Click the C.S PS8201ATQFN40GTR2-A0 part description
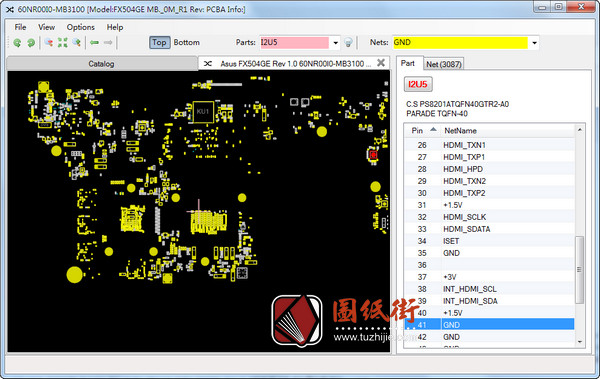This screenshot has width=600, height=379. [x=458, y=104]
